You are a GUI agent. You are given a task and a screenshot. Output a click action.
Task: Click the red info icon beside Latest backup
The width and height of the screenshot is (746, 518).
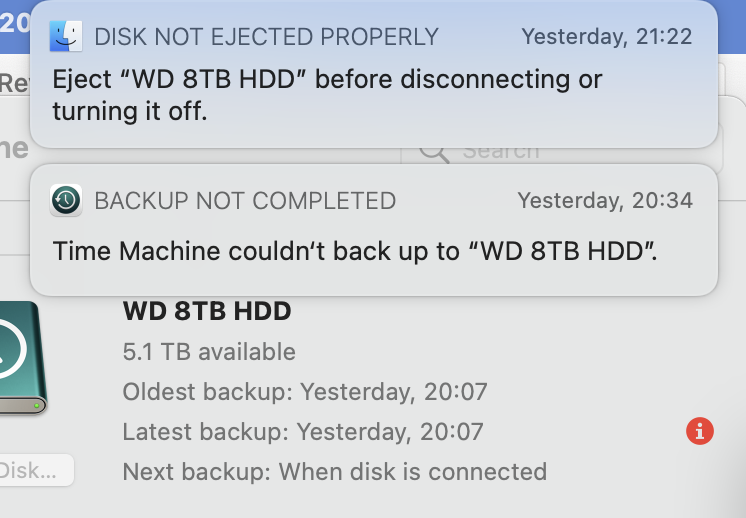point(700,431)
